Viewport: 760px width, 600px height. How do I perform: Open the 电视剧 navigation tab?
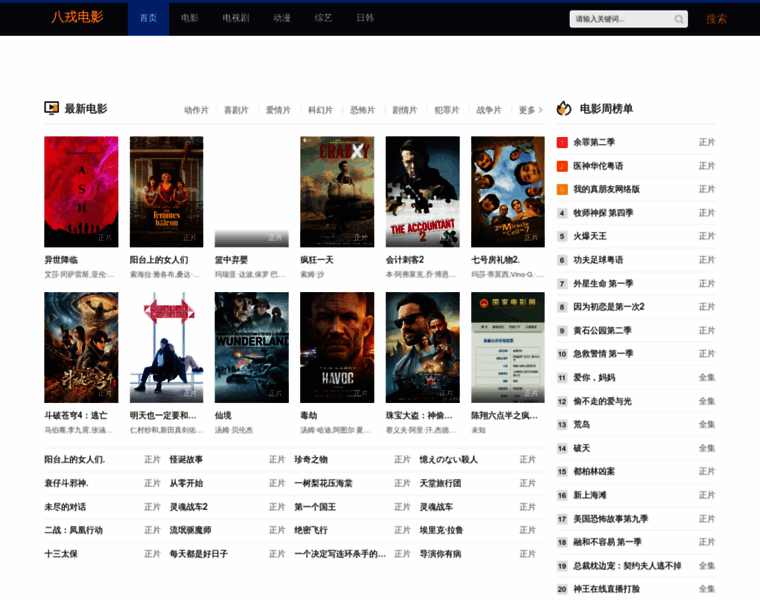pos(236,18)
